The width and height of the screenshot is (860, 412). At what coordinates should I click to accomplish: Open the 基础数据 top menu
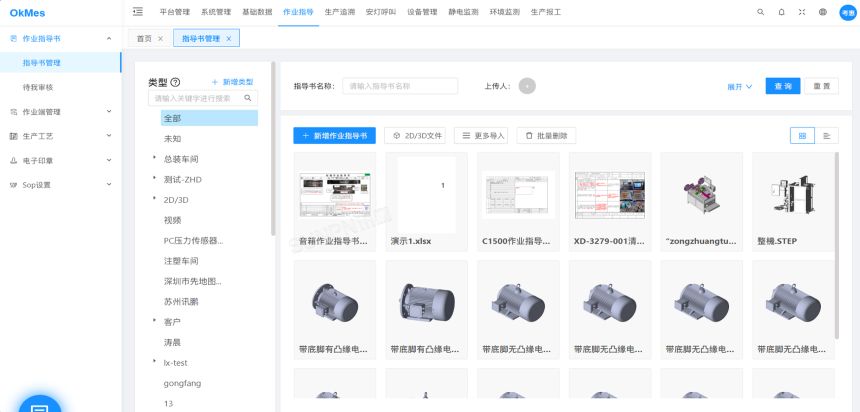(257, 12)
